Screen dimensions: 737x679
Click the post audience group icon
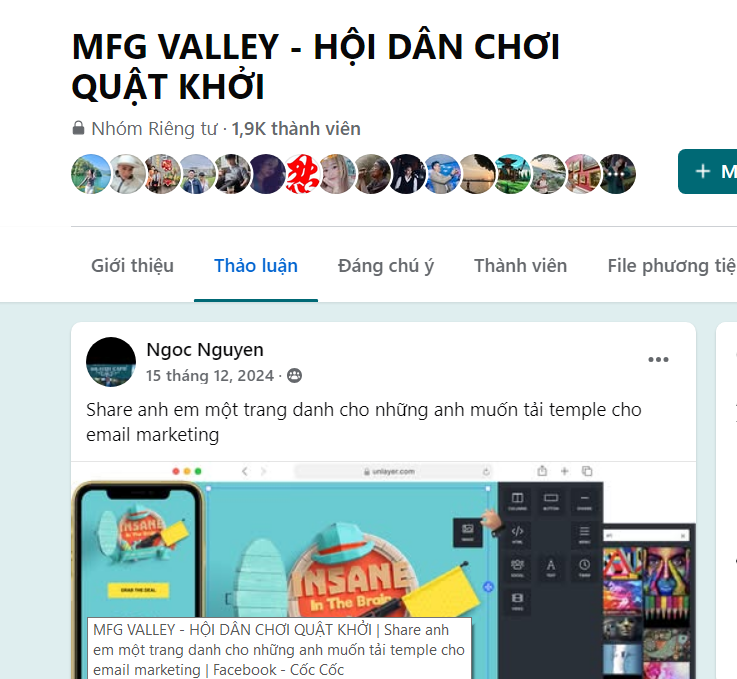click(294, 376)
